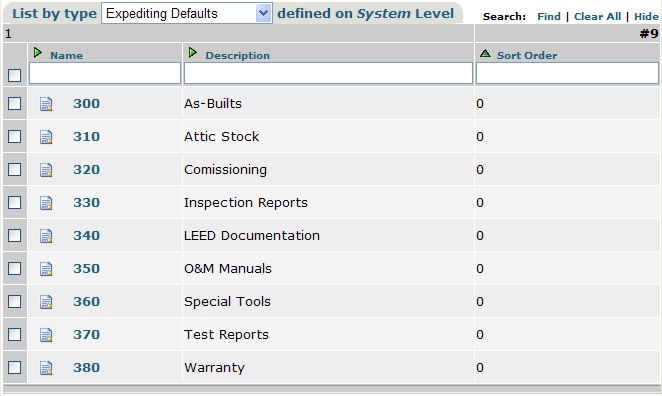Screen dimensions: 662x396
Task: Check the box for Special Tools row
Action: [14, 301]
